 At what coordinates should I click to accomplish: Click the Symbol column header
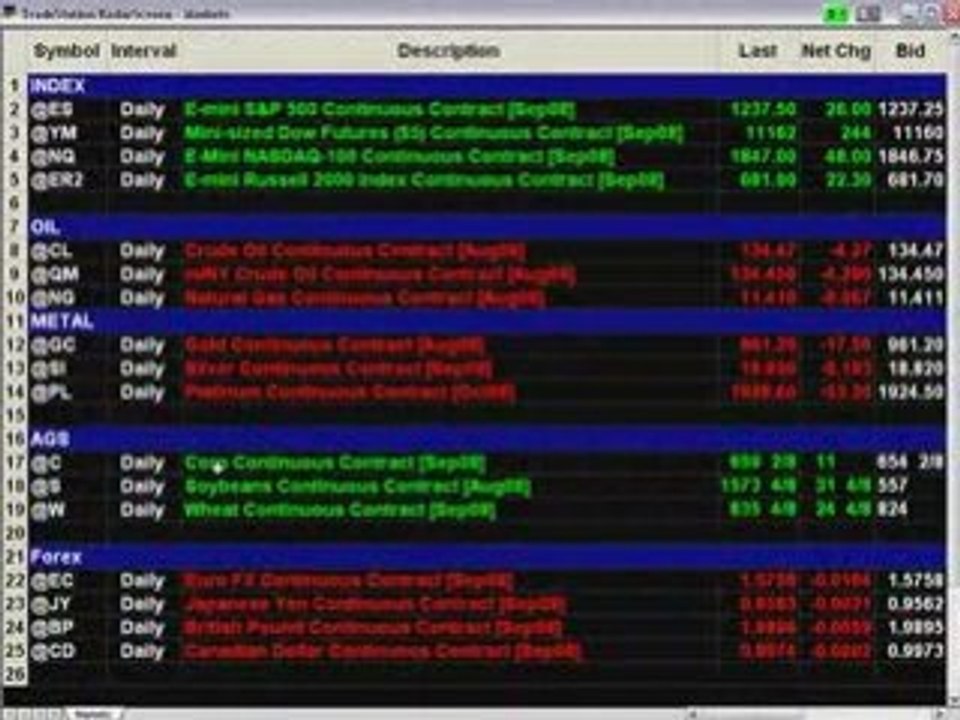pyautogui.click(x=66, y=51)
